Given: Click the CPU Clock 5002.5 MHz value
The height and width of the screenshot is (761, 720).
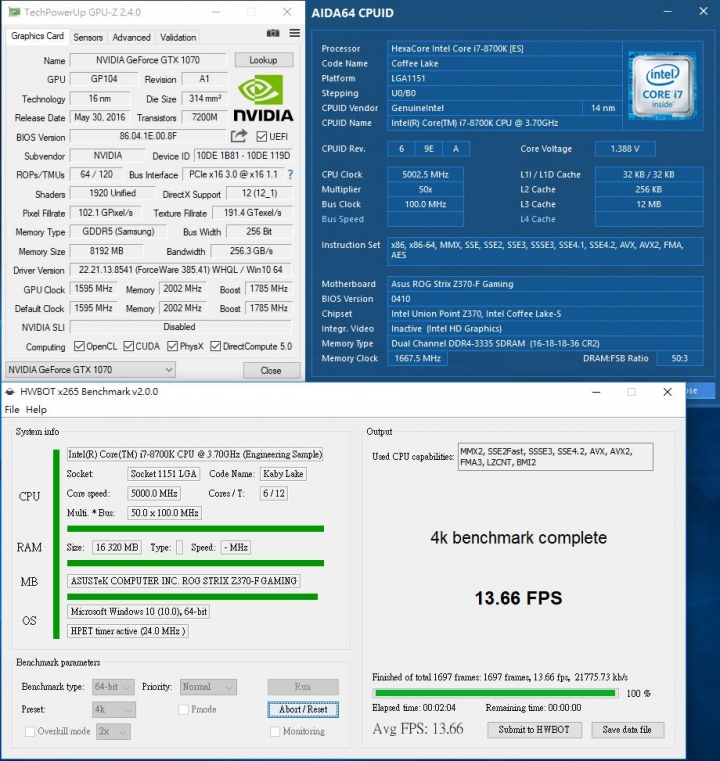Looking at the screenshot, I should (425, 175).
